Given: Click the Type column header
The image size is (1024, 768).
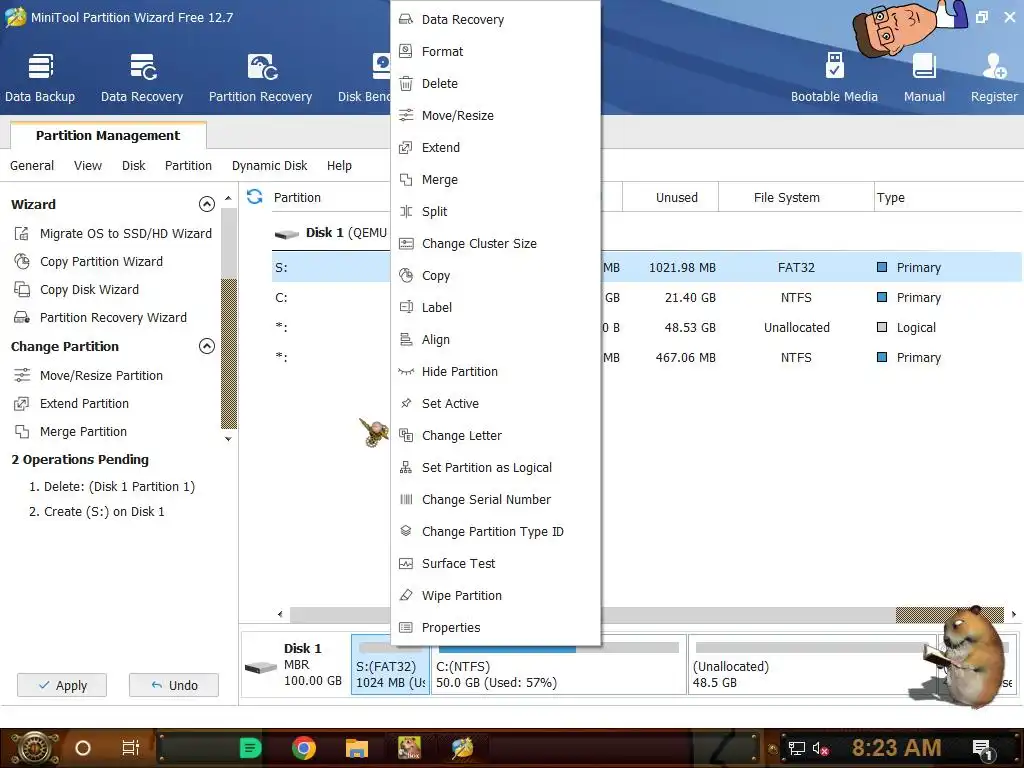Looking at the screenshot, I should click(948, 197).
